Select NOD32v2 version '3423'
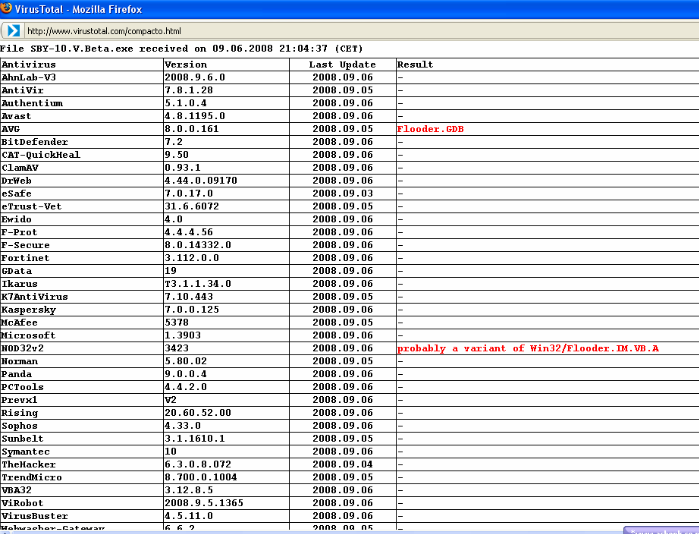Image resolution: width=699 pixels, height=534 pixels. pos(177,348)
